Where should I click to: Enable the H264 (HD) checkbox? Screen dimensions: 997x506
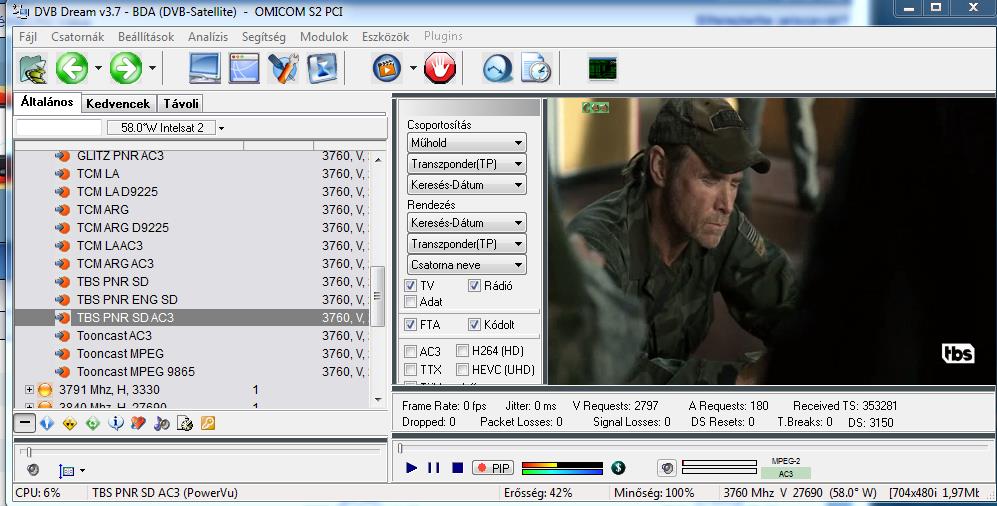point(463,350)
